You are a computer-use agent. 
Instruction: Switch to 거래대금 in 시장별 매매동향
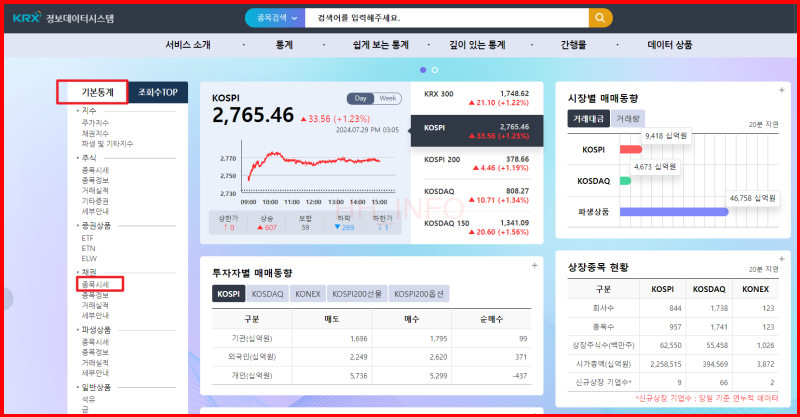point(589,118)
